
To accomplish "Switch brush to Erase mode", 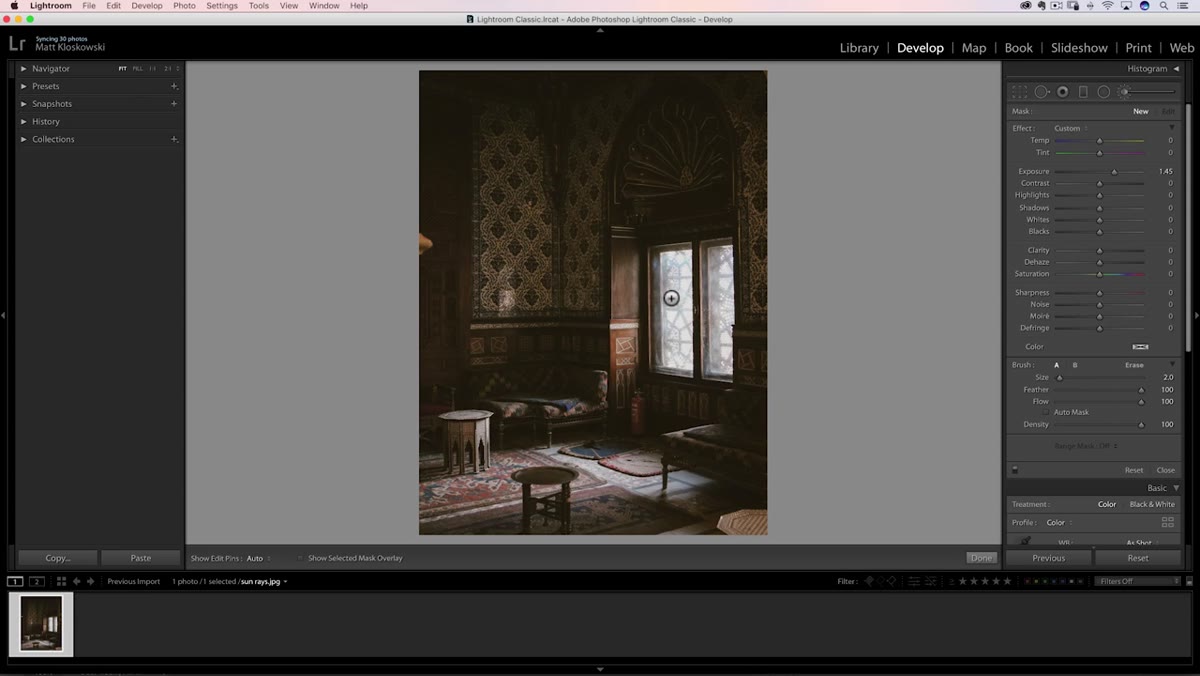I will (1134, 365).
